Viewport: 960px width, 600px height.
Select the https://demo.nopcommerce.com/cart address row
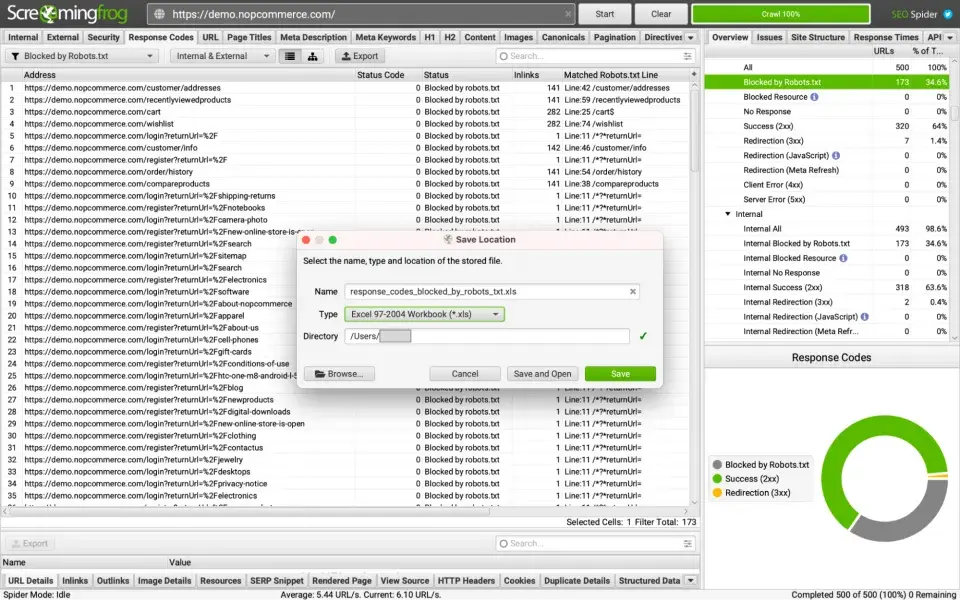click(x=346, y=112)
